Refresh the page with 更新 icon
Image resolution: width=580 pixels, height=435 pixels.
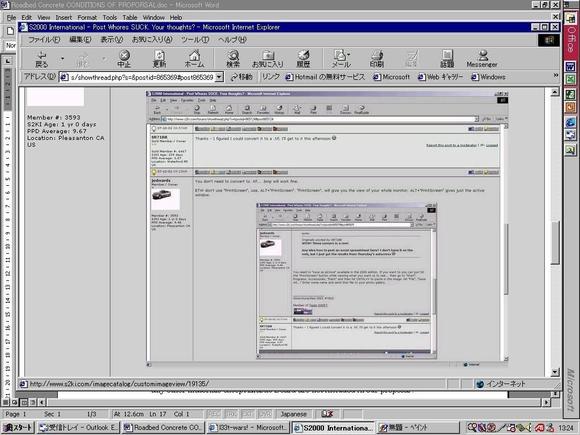click(x=159, y=59)
